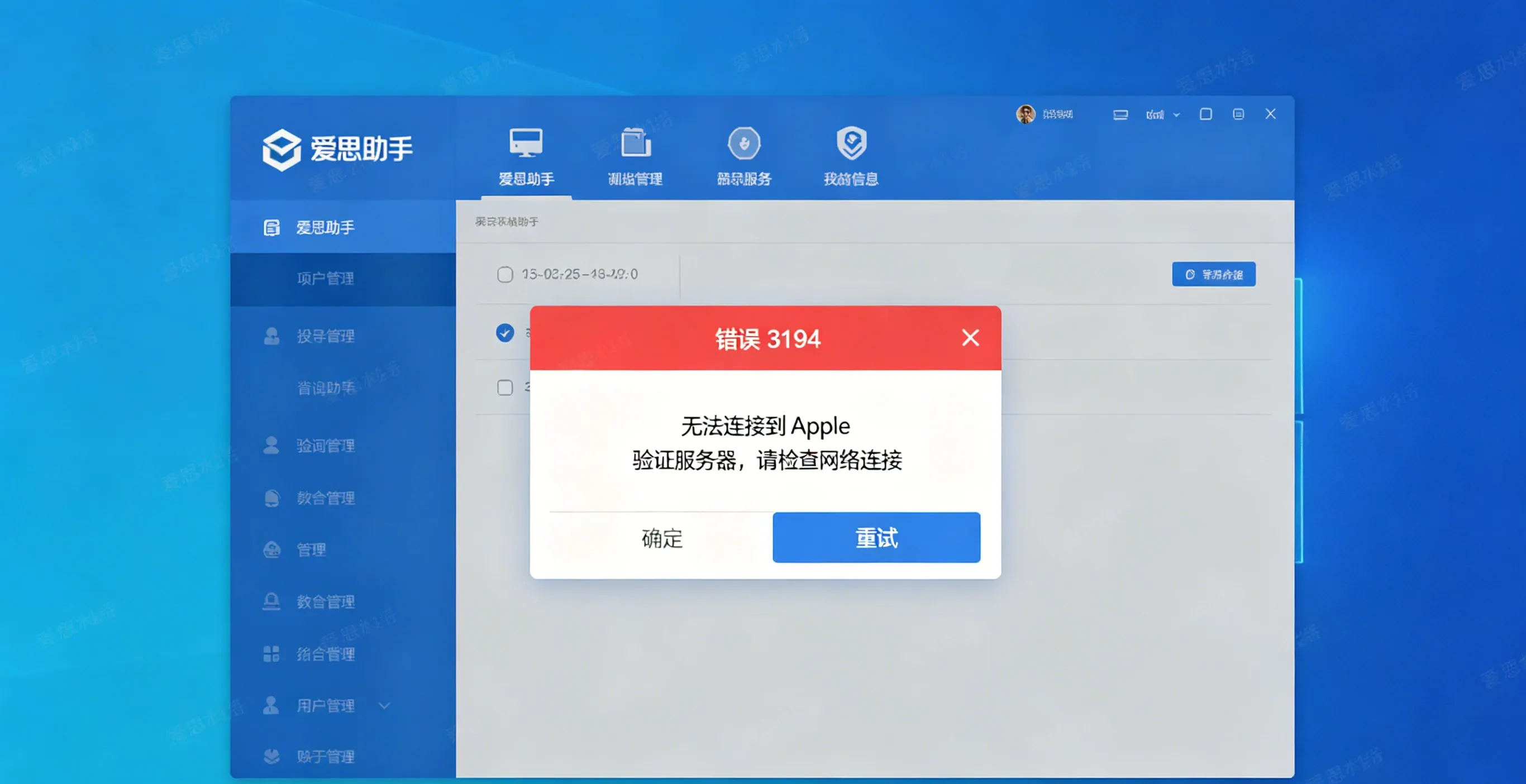This screenshot has height=784, width=1526.
Task: Click the bell icon in the sidebar
Action: click(x=271, y=601)
